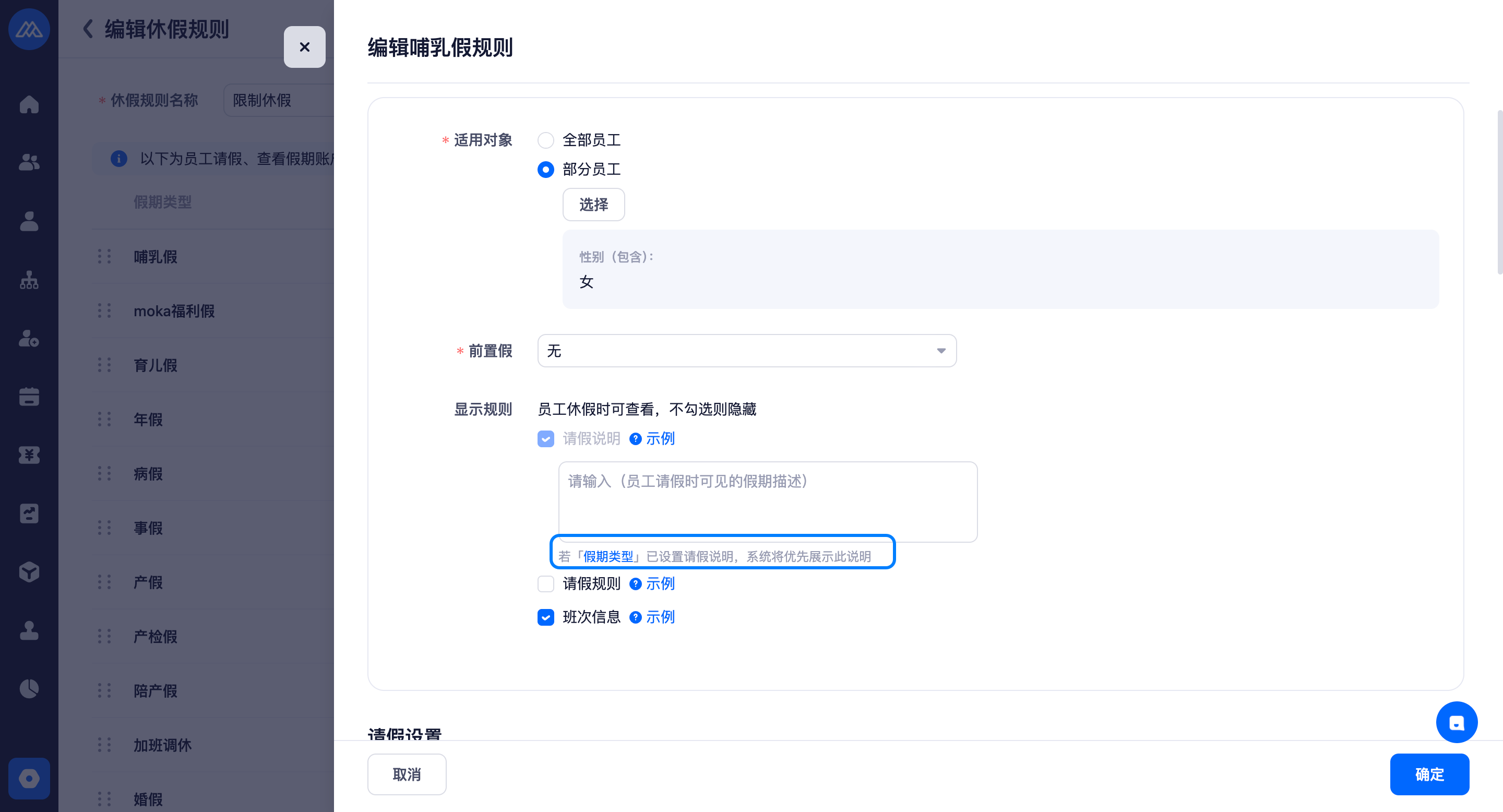Screen dimensions: 1503x812
Task: Click drag handle of 育儿假 row
Action: click(x=104, y=365)
